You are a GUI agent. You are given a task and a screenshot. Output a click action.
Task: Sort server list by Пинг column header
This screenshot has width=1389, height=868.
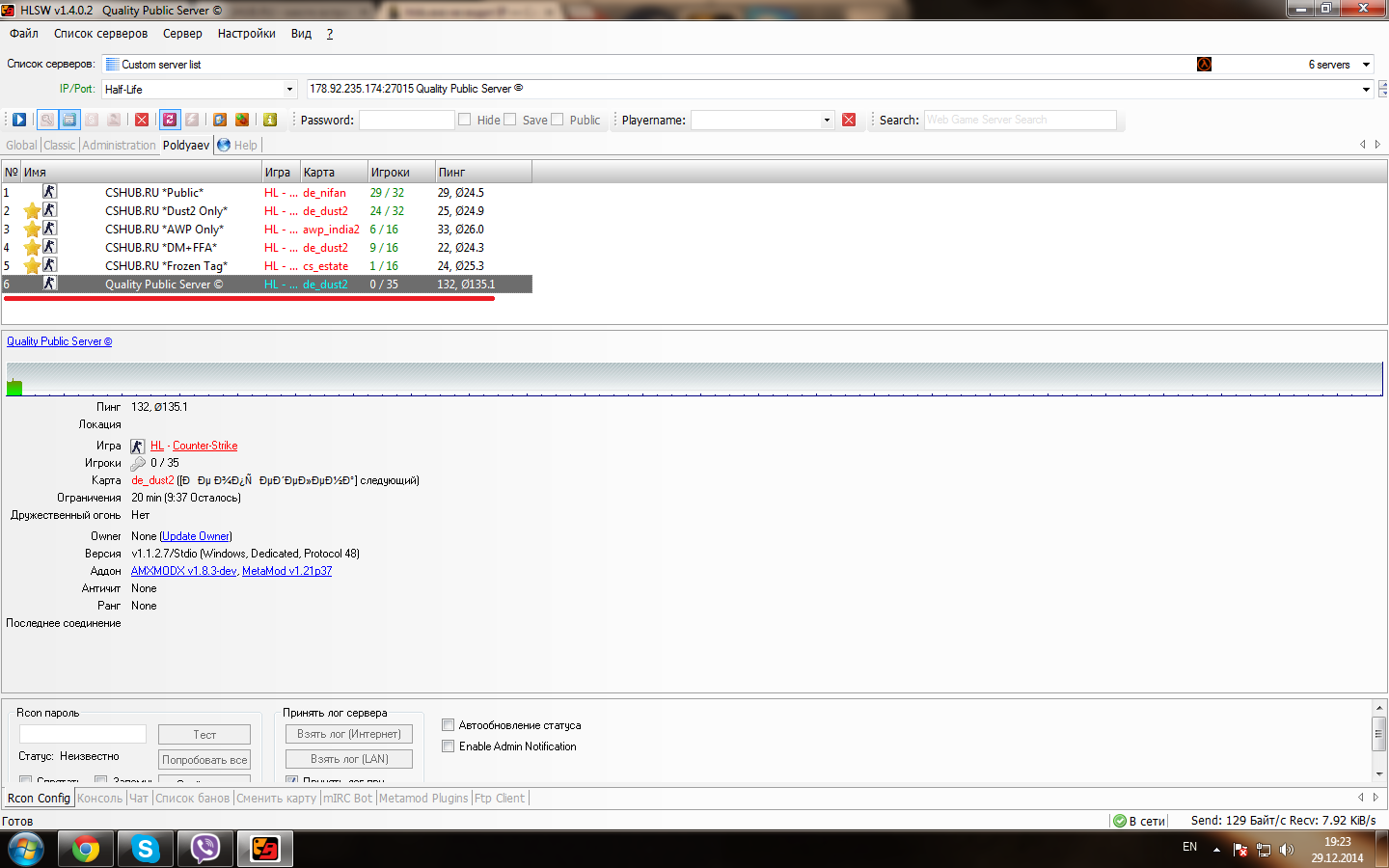[x=483, y=173]
